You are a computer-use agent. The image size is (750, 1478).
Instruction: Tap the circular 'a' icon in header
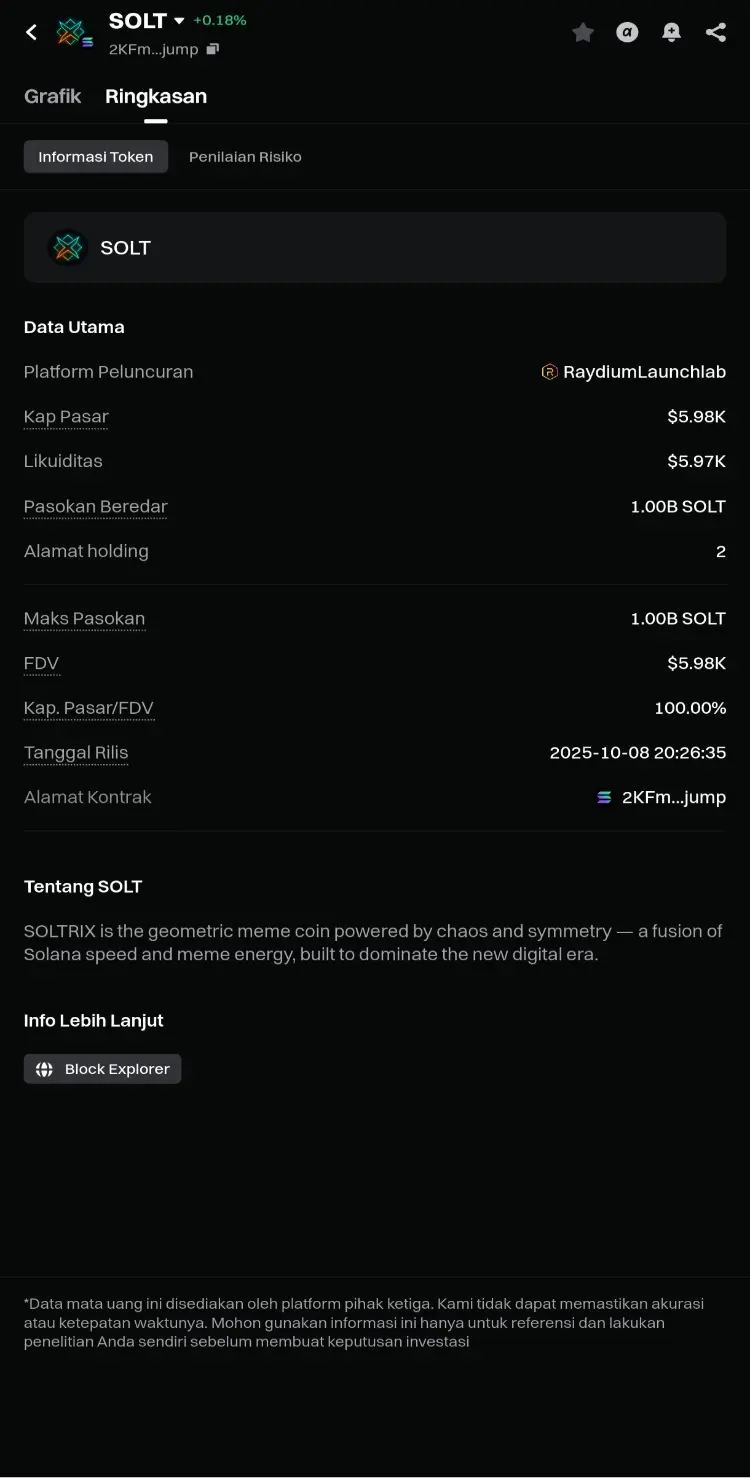coord(627,33)
